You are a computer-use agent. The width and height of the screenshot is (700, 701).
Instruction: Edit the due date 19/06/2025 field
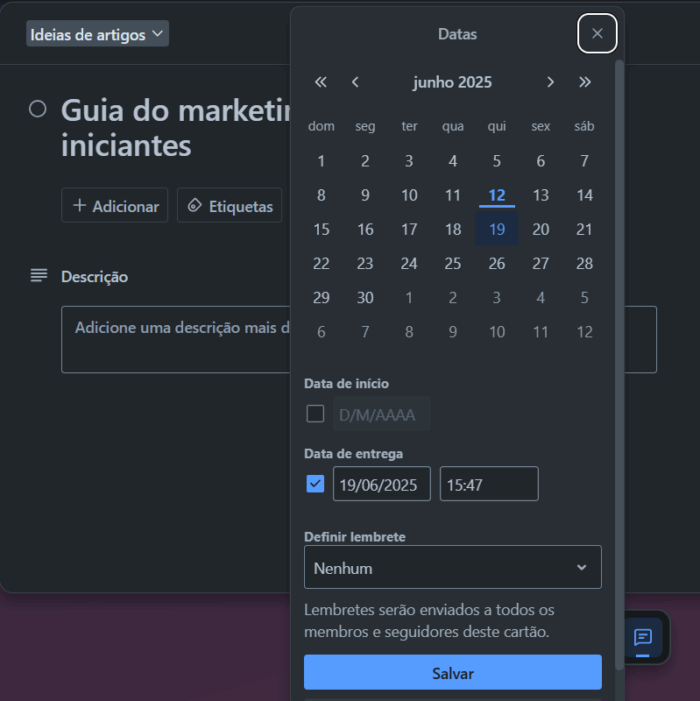pos(382,484)
